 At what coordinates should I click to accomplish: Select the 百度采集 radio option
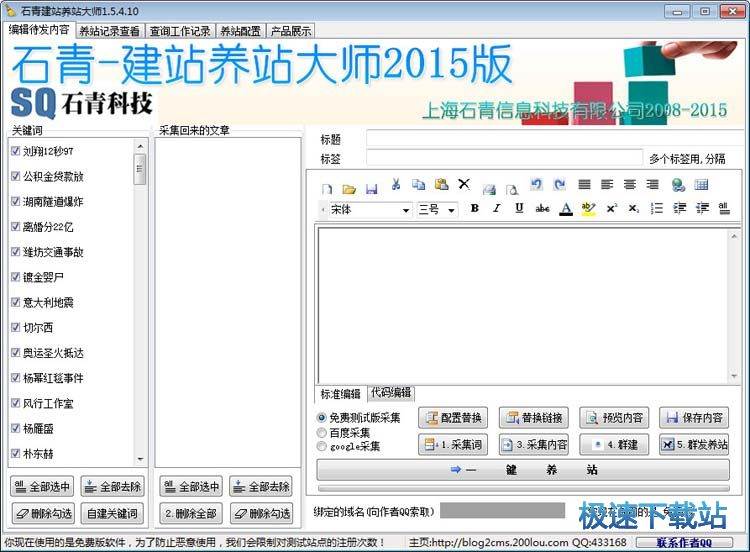tap(322, 432)
